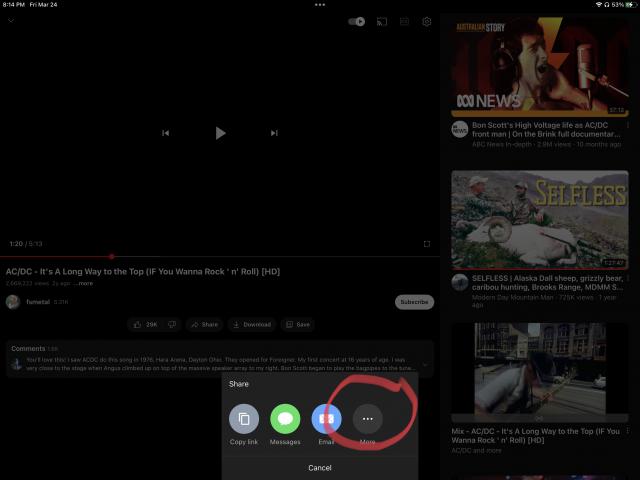This screenshot has width=640, height=480.
Task: Open Bon Scott documentary thumbnail
Action: [540, 66]
